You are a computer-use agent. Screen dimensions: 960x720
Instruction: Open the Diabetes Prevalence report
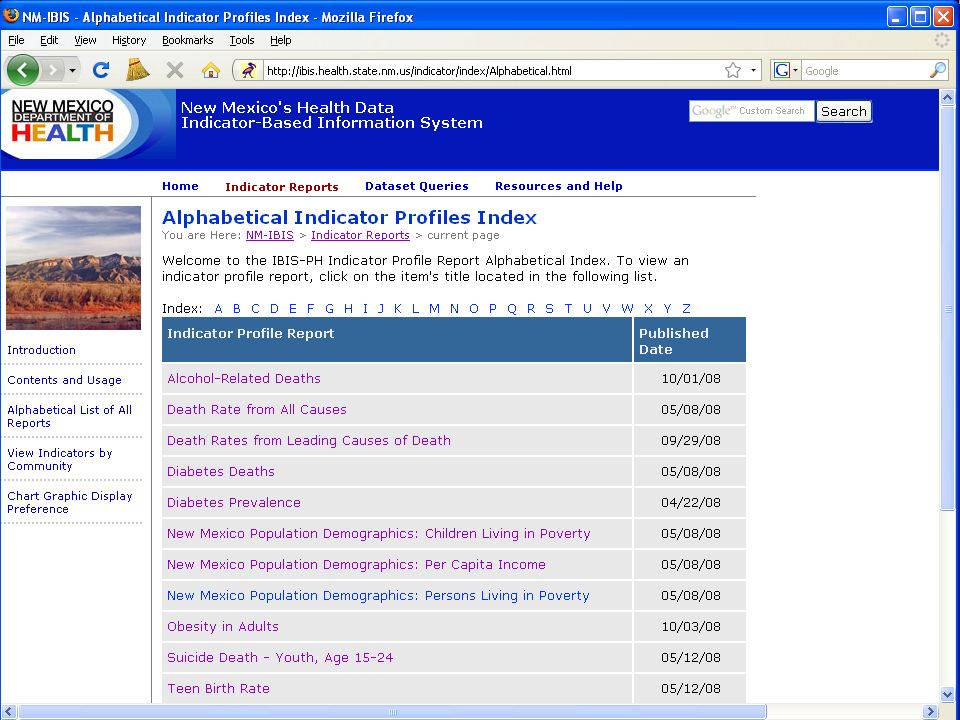(x=234, y=503)
